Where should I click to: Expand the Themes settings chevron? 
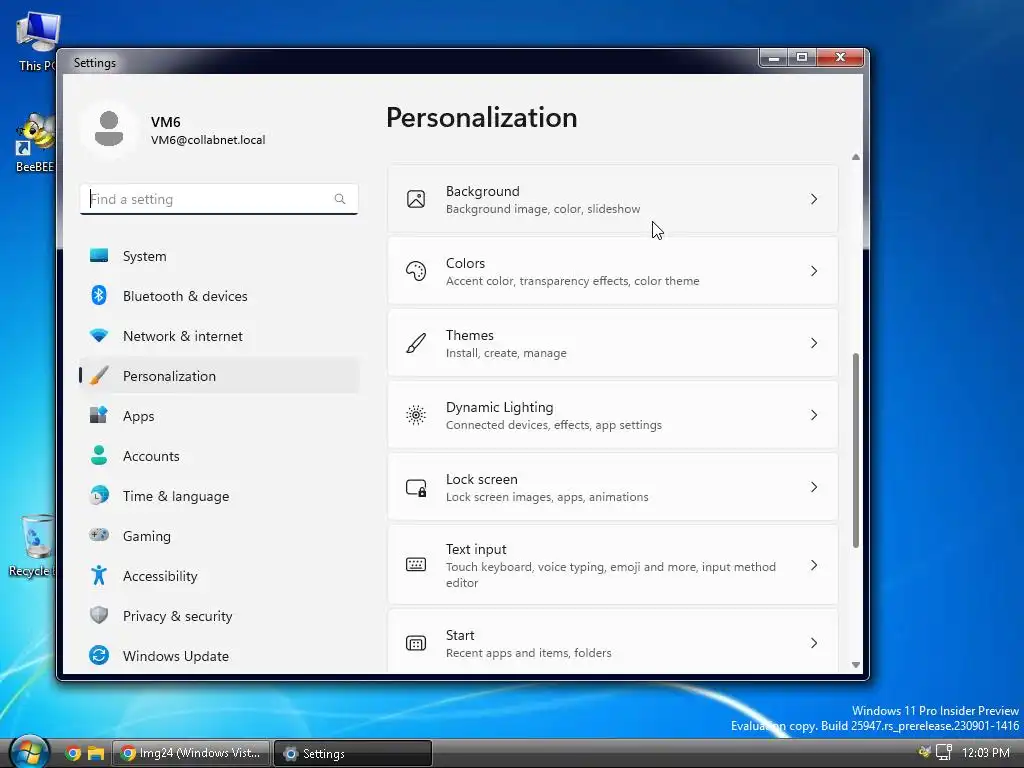(x=814, y=343)
